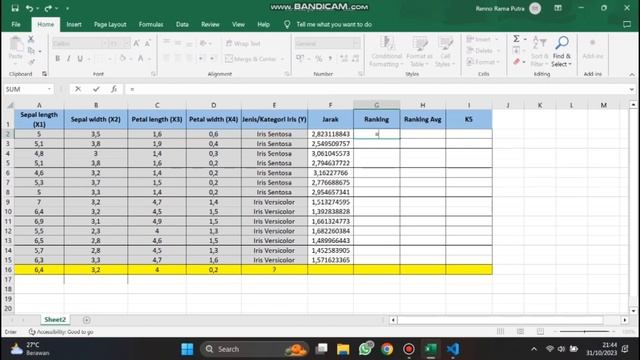Click Increase Font Size icon

tap(137, 43)
